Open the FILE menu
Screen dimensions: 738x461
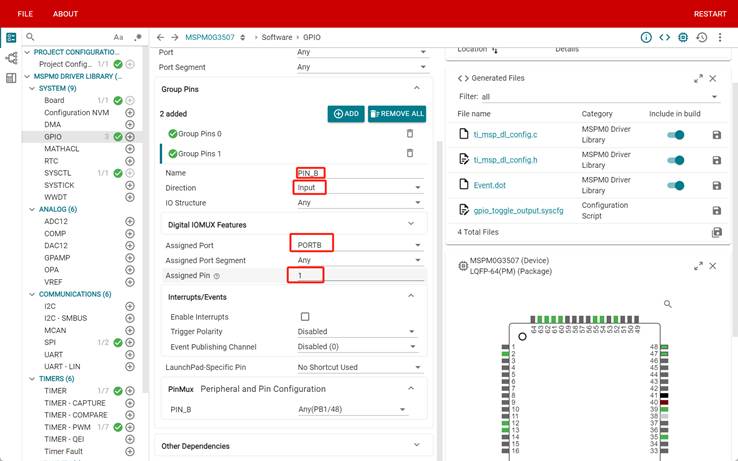point(25,14)
